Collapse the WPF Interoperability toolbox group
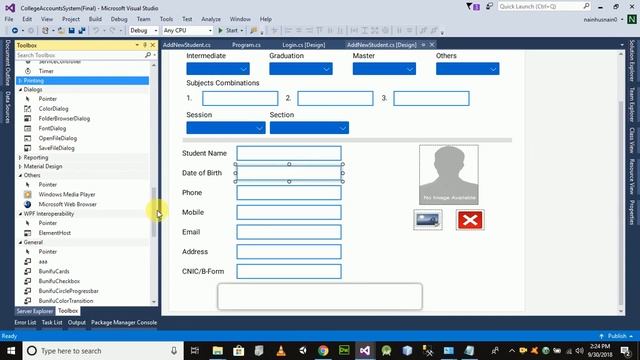The height and width of the screenshot is (360, 640). point(20,214)
